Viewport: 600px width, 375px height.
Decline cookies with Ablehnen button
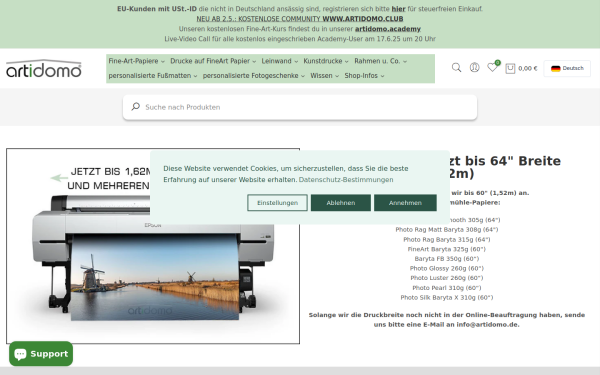(341, 203)
